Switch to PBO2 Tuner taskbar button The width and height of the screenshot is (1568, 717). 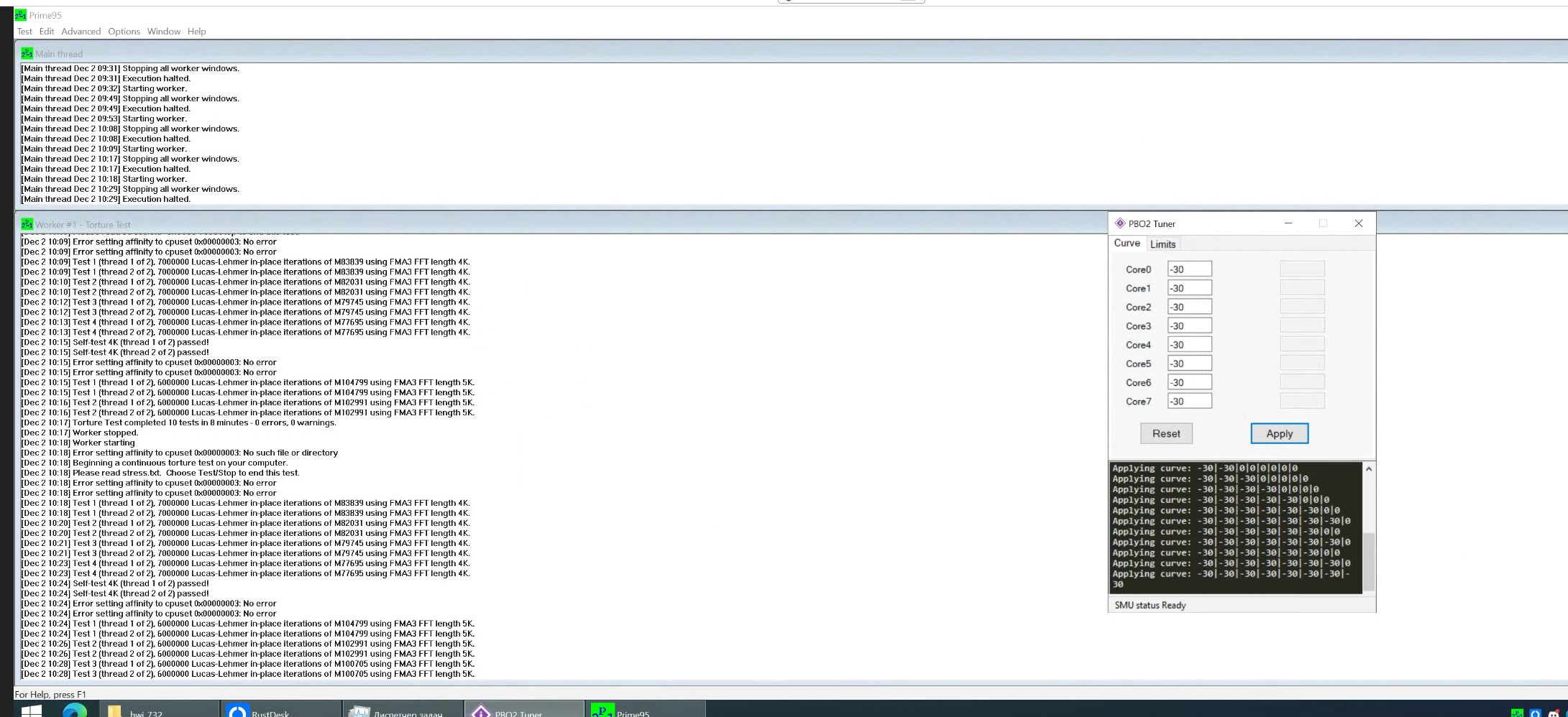coord(525,710)
